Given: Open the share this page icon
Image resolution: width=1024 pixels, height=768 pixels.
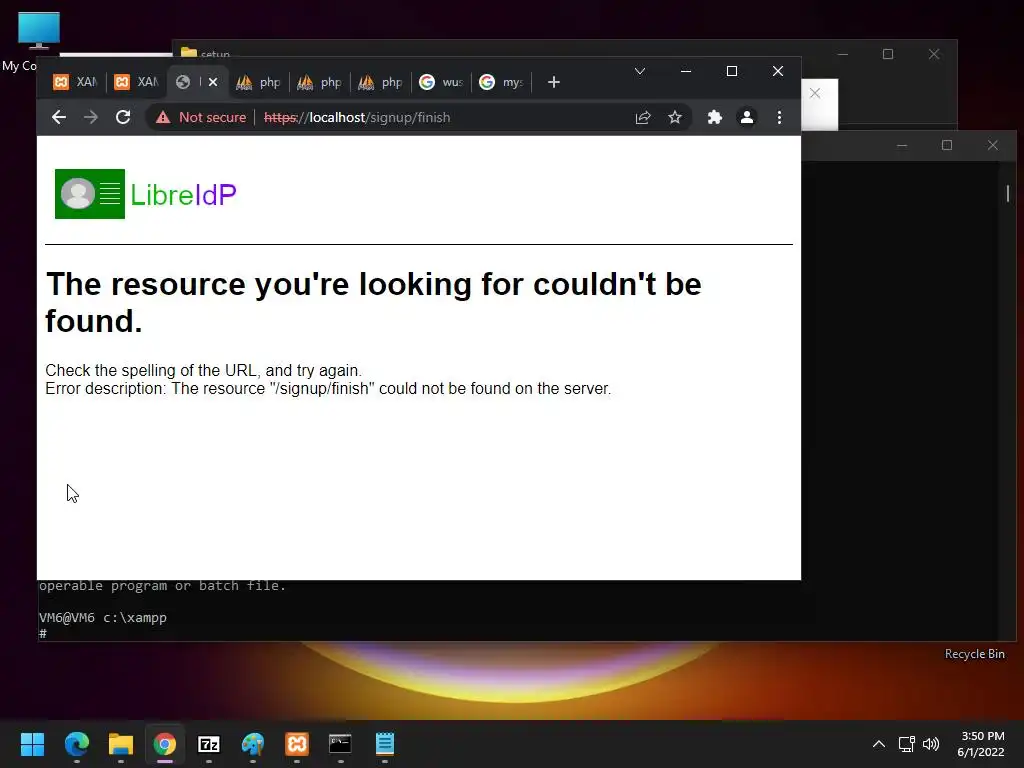Looking at the screenshot, I should 643,118.
